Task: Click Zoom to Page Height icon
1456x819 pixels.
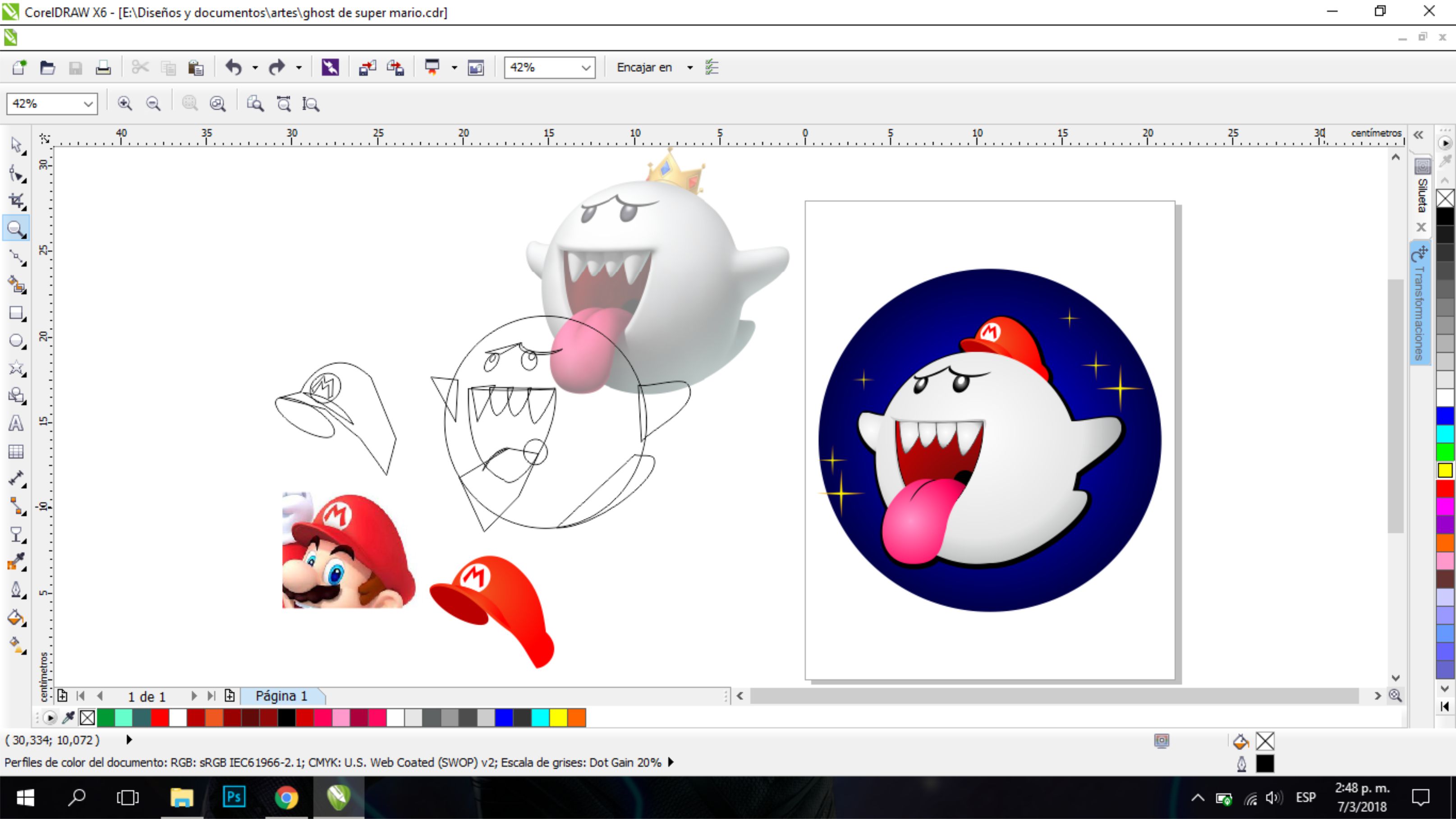Action: (311, 103)
